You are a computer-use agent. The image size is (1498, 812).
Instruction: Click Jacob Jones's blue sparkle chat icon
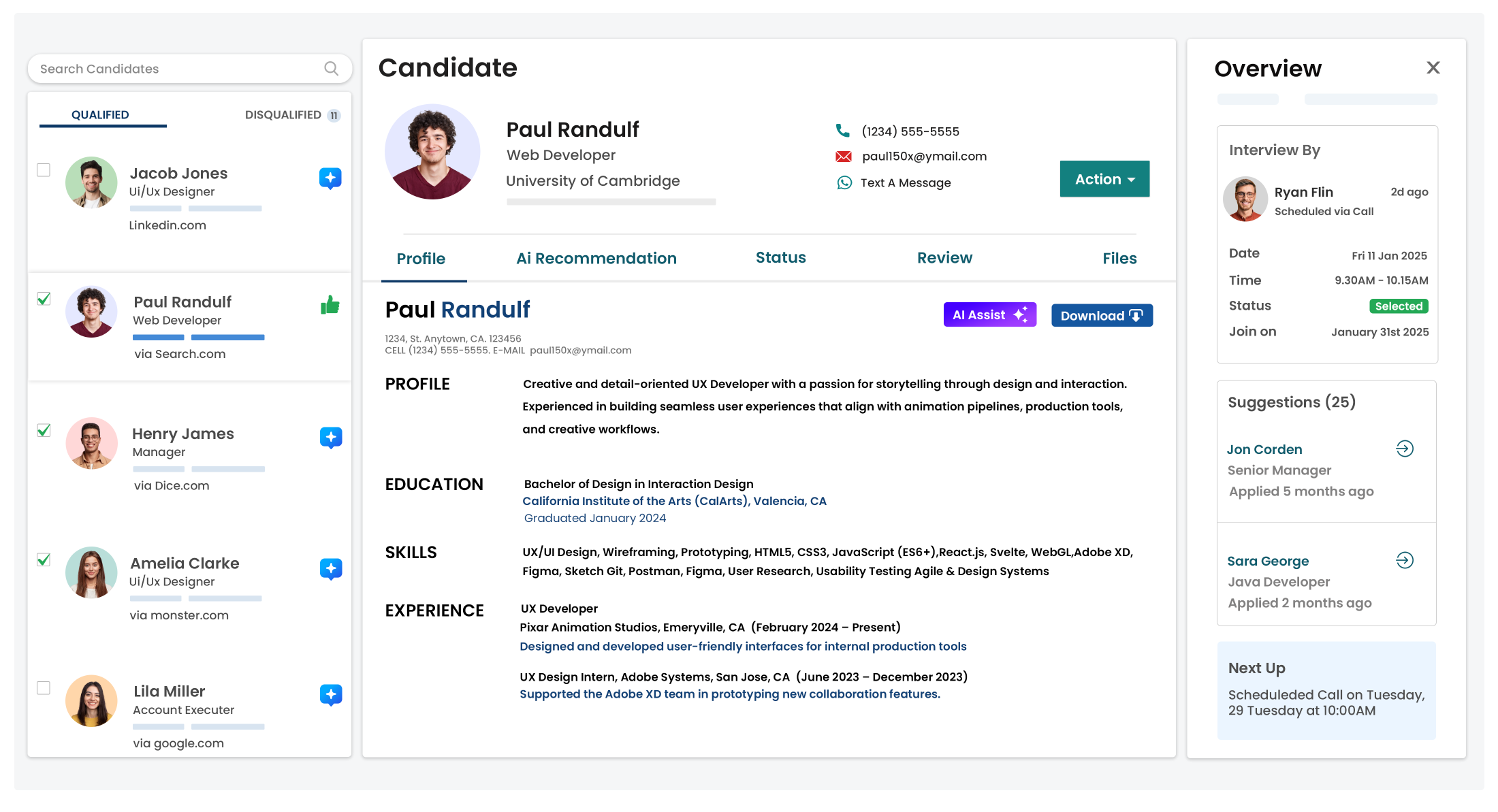(x=330, y=178)
